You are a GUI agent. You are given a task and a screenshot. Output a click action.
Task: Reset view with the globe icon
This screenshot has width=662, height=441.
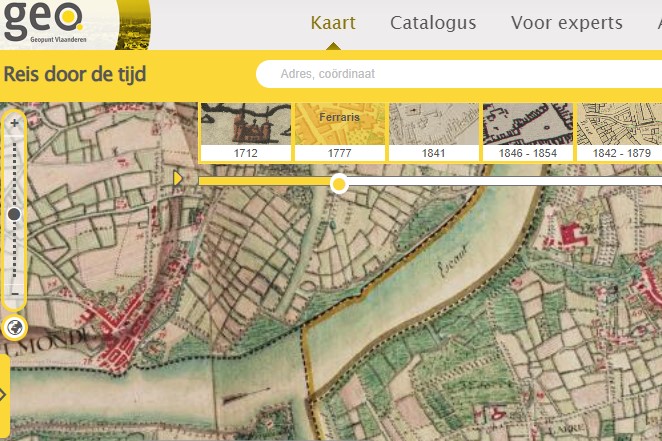(15, 327)
